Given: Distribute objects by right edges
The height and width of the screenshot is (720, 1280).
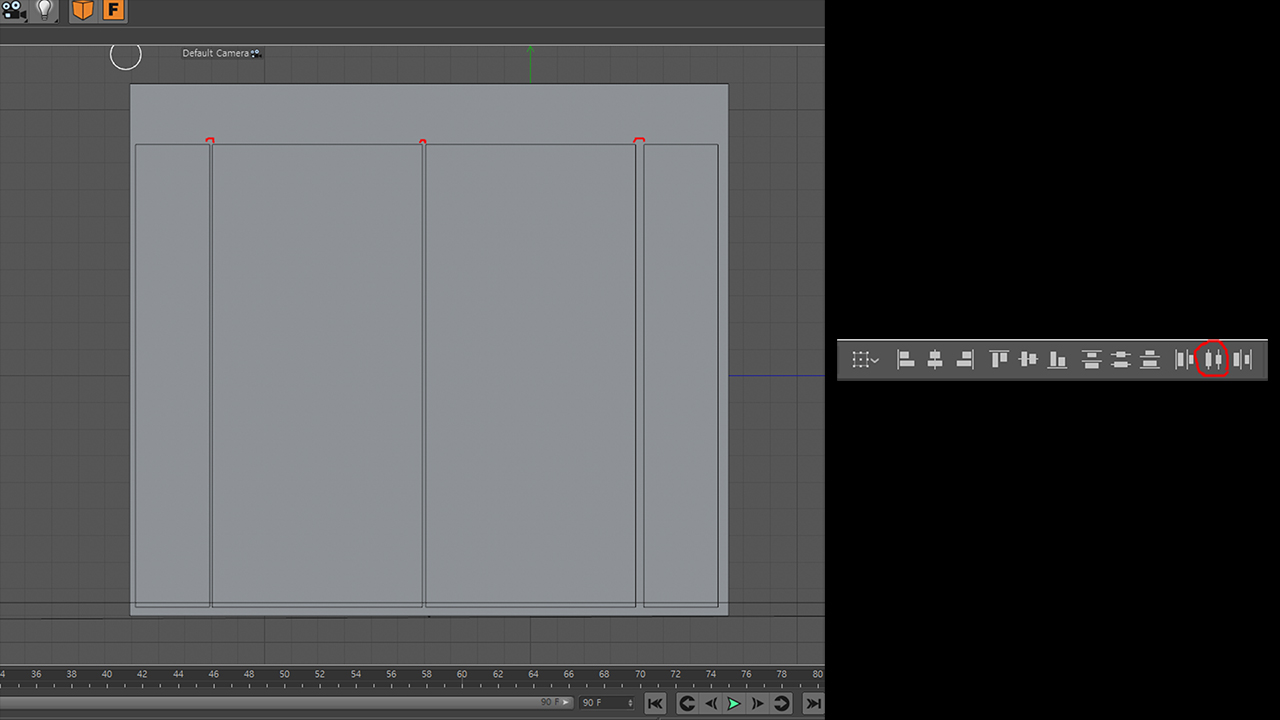Looking at the screenshot, I should click(1242, 360).
